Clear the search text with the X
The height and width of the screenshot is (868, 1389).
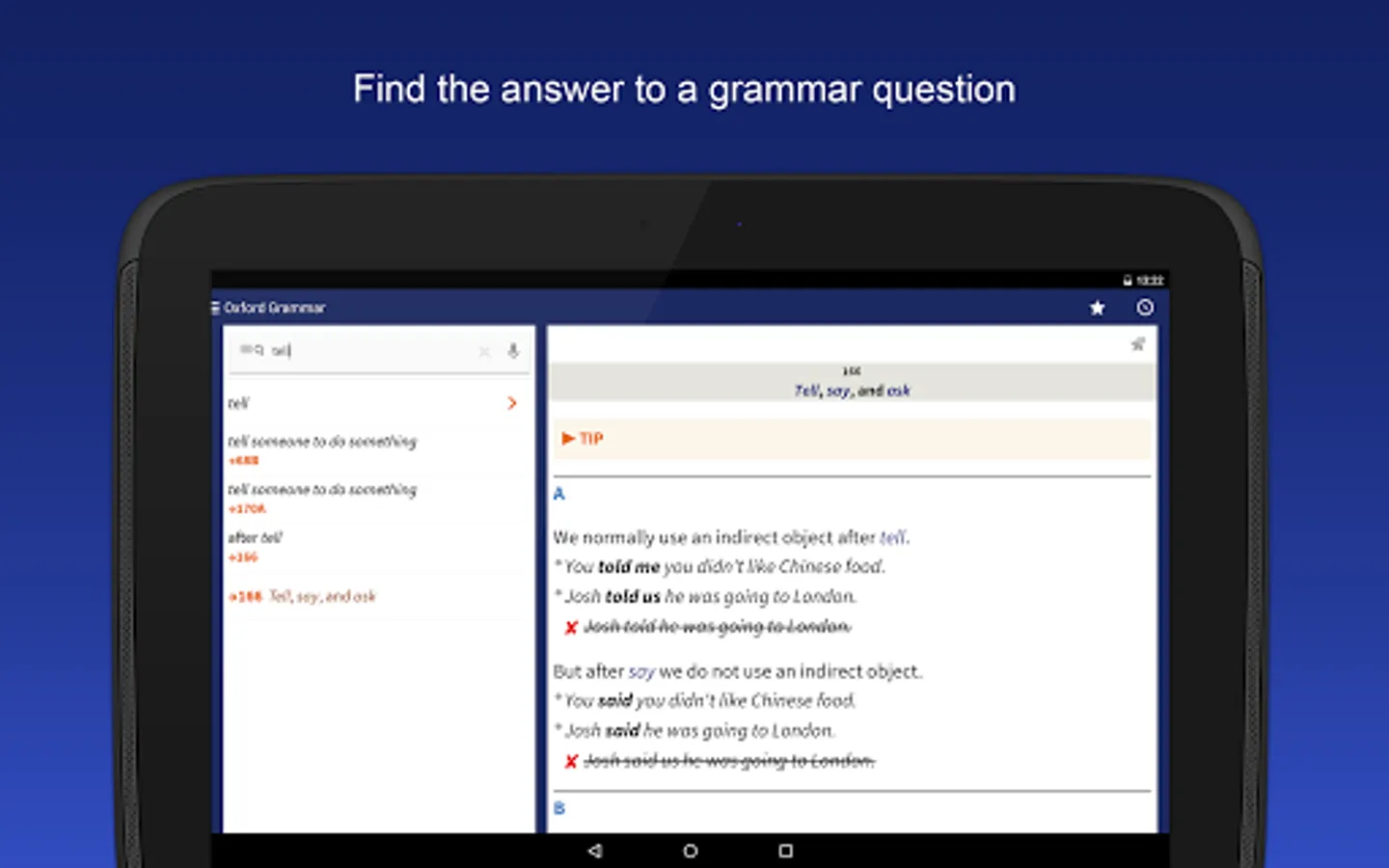pyautogui.click(x=484, y=351)
